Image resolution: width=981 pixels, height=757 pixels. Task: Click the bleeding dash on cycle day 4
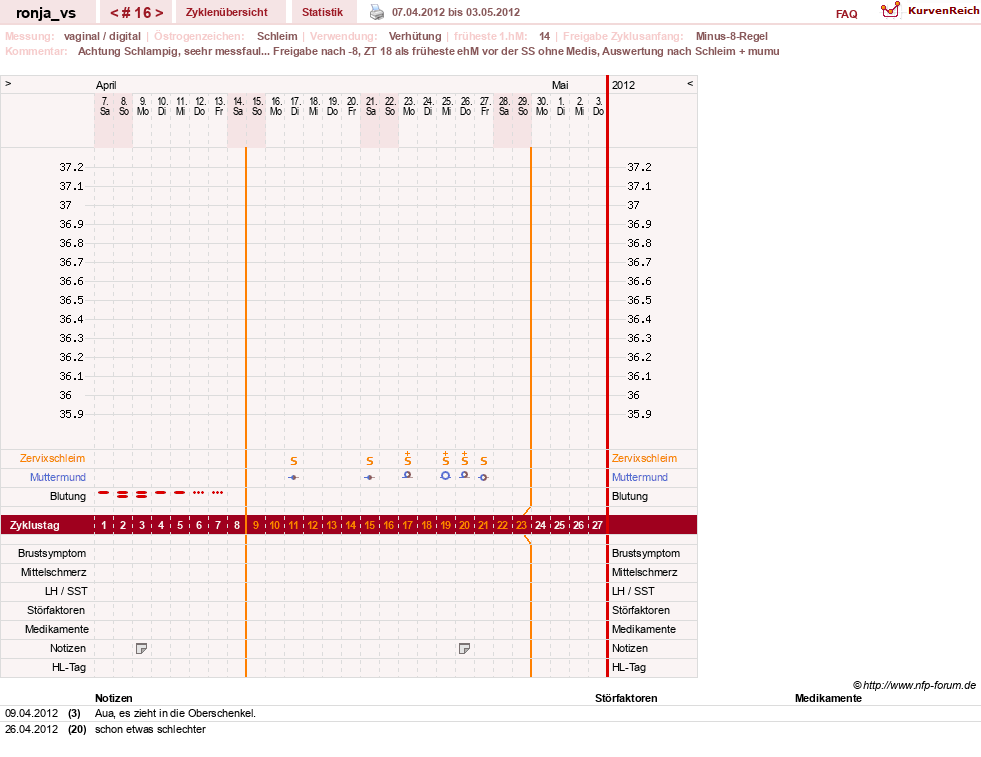tap(161, 493)
